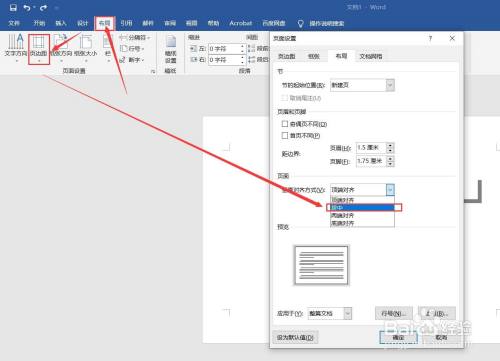Click the left indent 0 字符 field
This screenshot has height=361, width=500.
(x=224, y=49)
